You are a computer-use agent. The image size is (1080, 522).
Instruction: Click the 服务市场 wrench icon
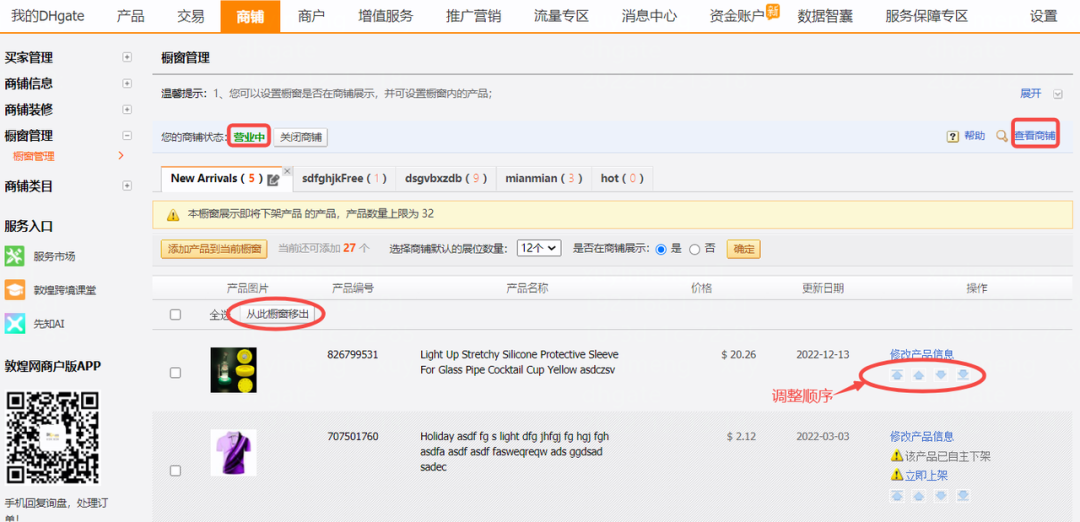[x=14, y=256]
